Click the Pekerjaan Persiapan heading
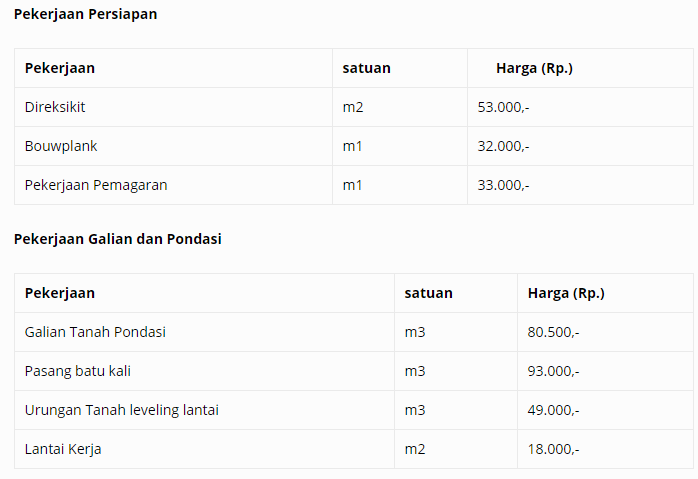 click(85, 14)
